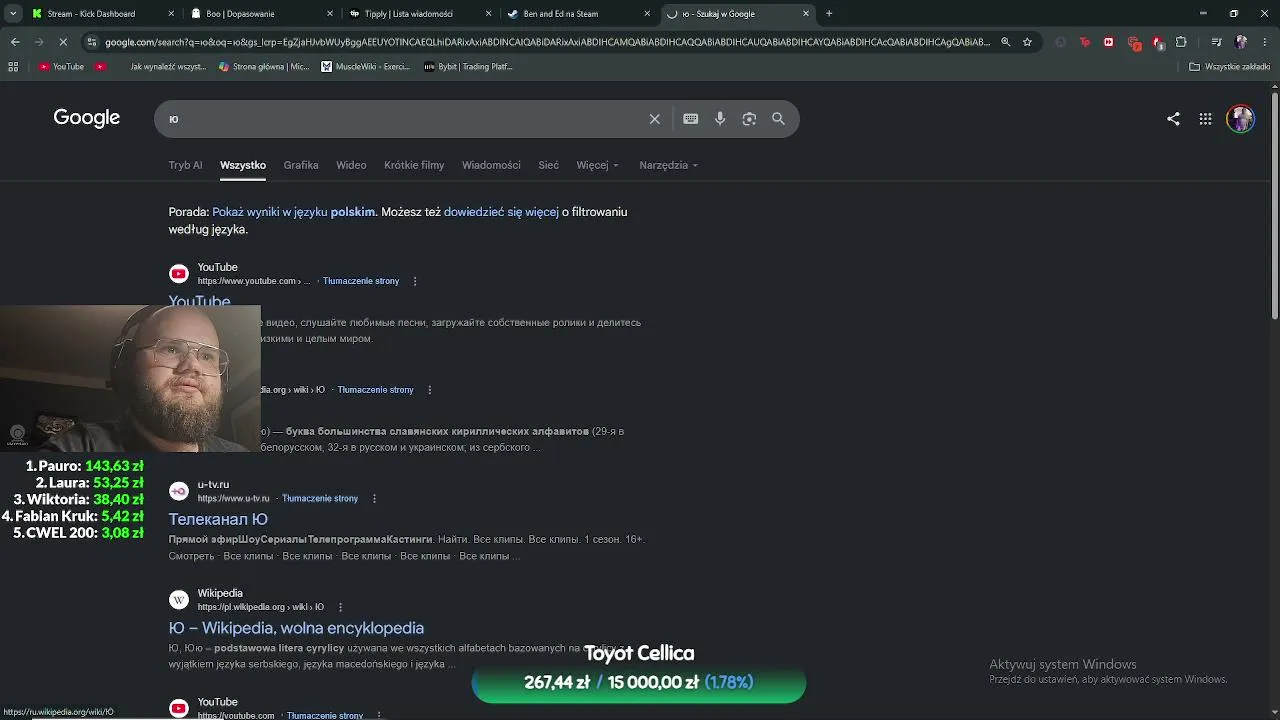
Task: Open the Chrome three-dot menu
Action: [x=1266, y=42]
